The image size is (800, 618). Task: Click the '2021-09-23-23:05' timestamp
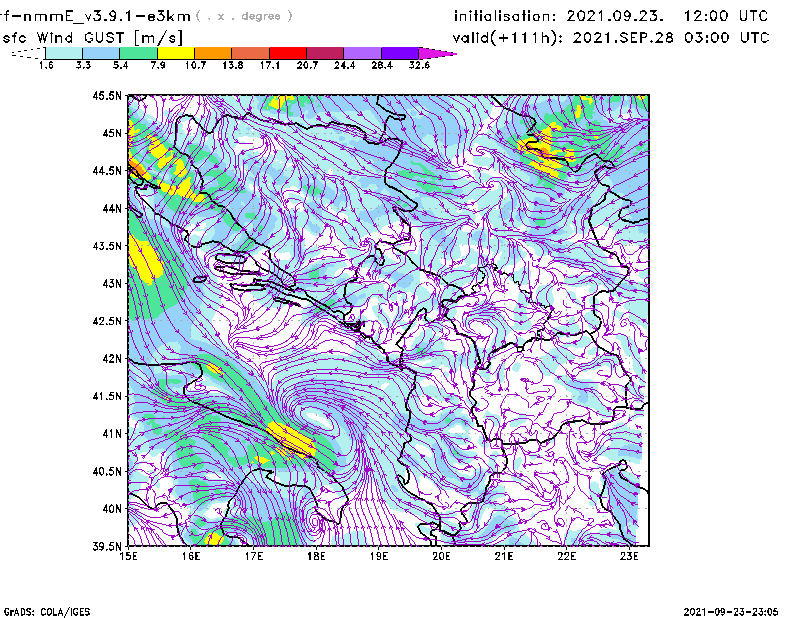(731, 611)
